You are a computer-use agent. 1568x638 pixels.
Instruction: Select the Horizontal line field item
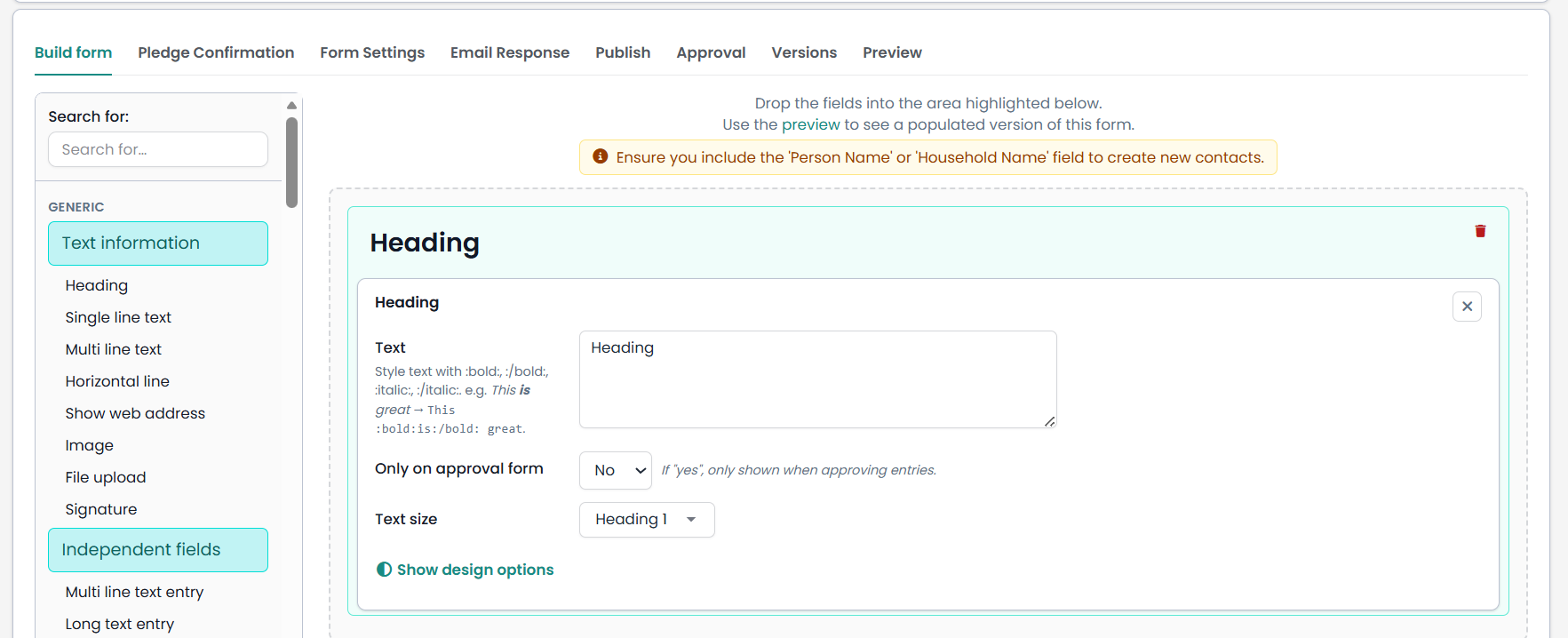coord(117,381)
